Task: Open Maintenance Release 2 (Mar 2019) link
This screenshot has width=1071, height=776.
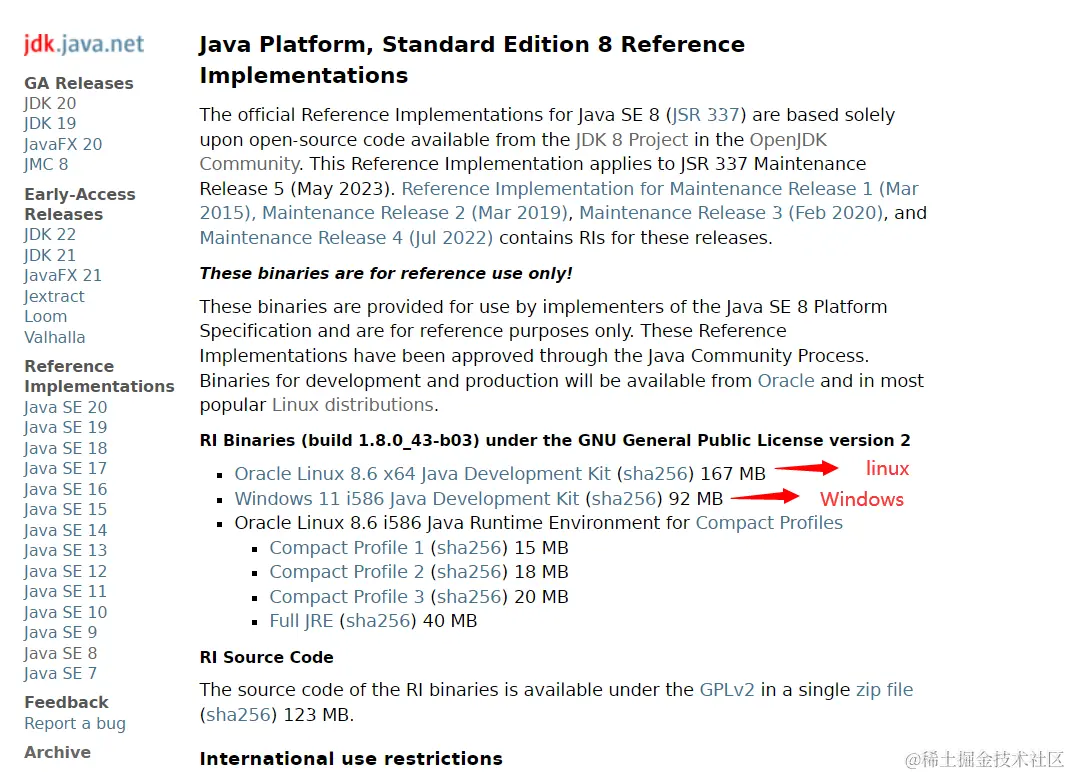Action: click(x=415, y=213)
